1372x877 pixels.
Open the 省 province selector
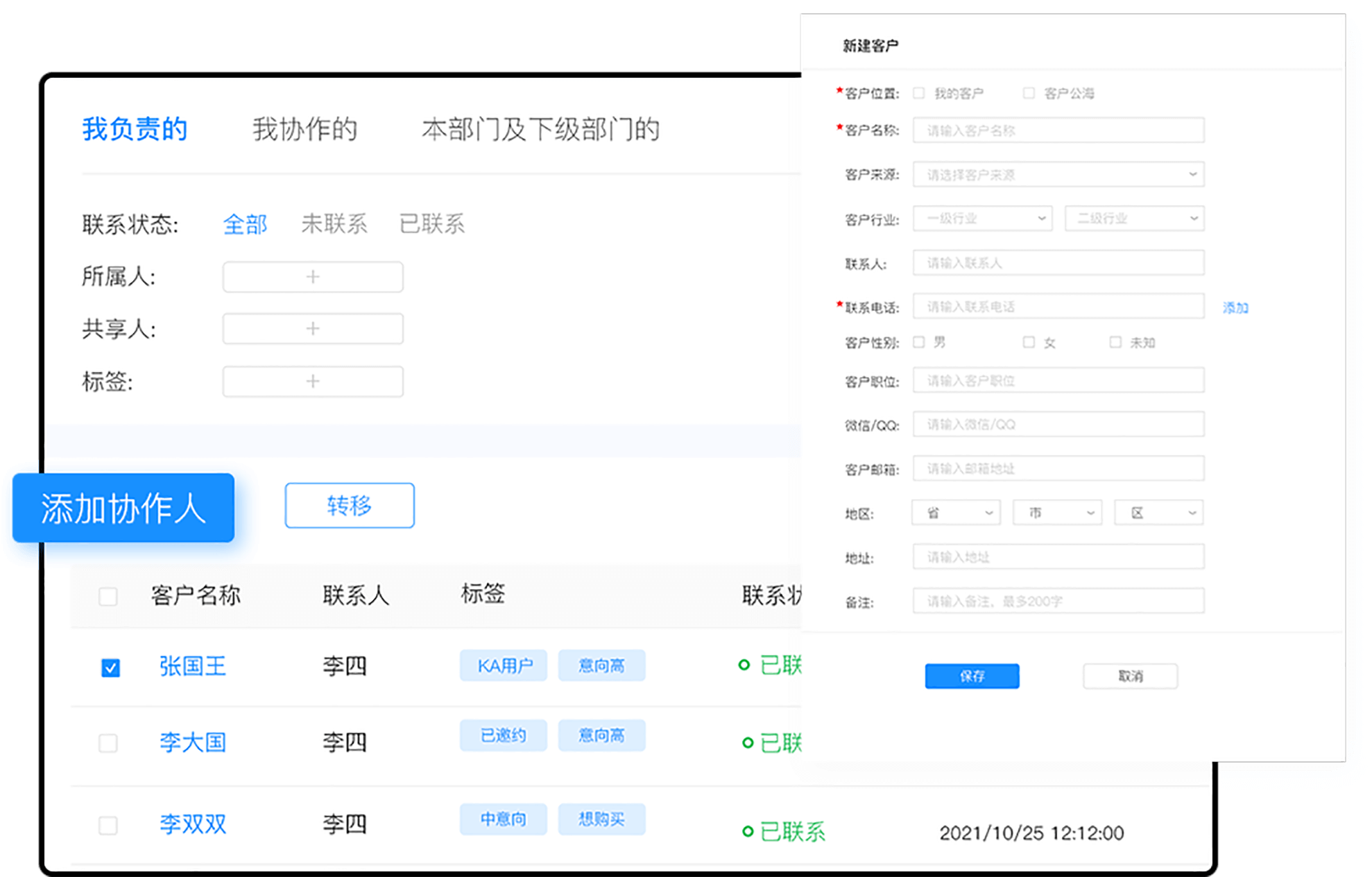956,512
